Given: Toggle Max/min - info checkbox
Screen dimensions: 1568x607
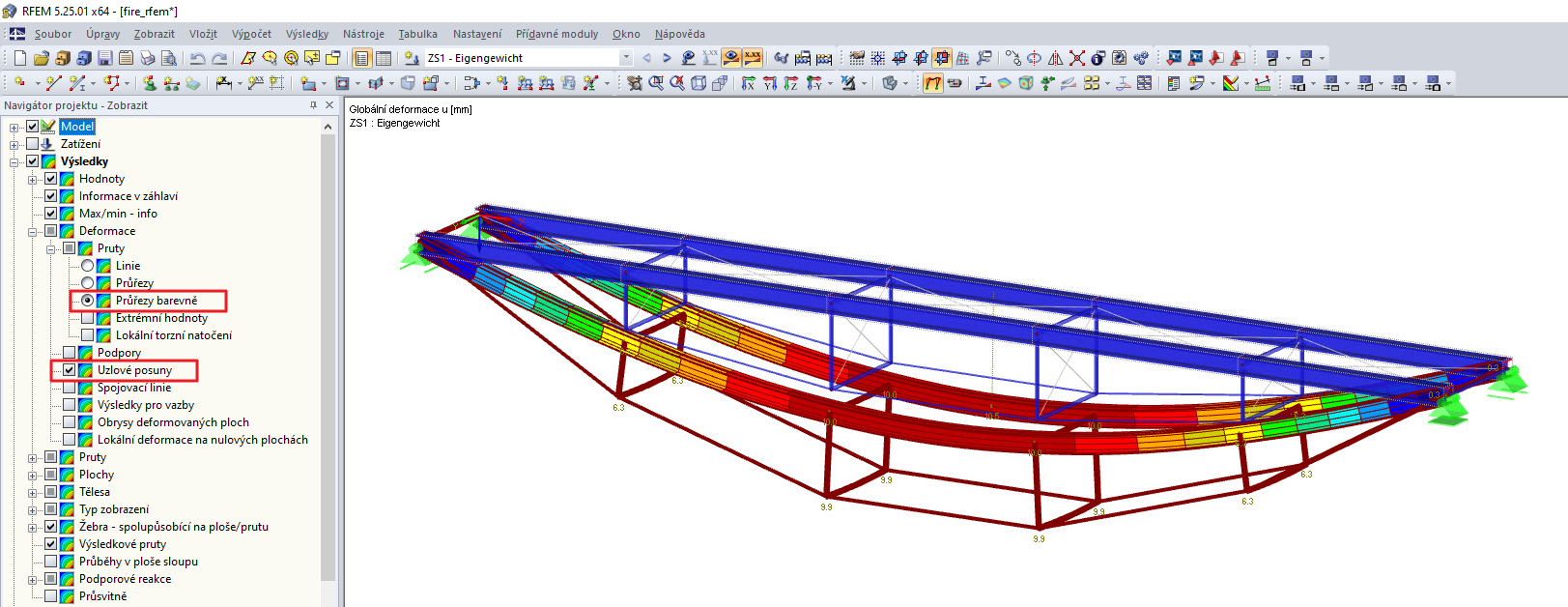Looking at the screenshot, I should click(x=51, y=214).
